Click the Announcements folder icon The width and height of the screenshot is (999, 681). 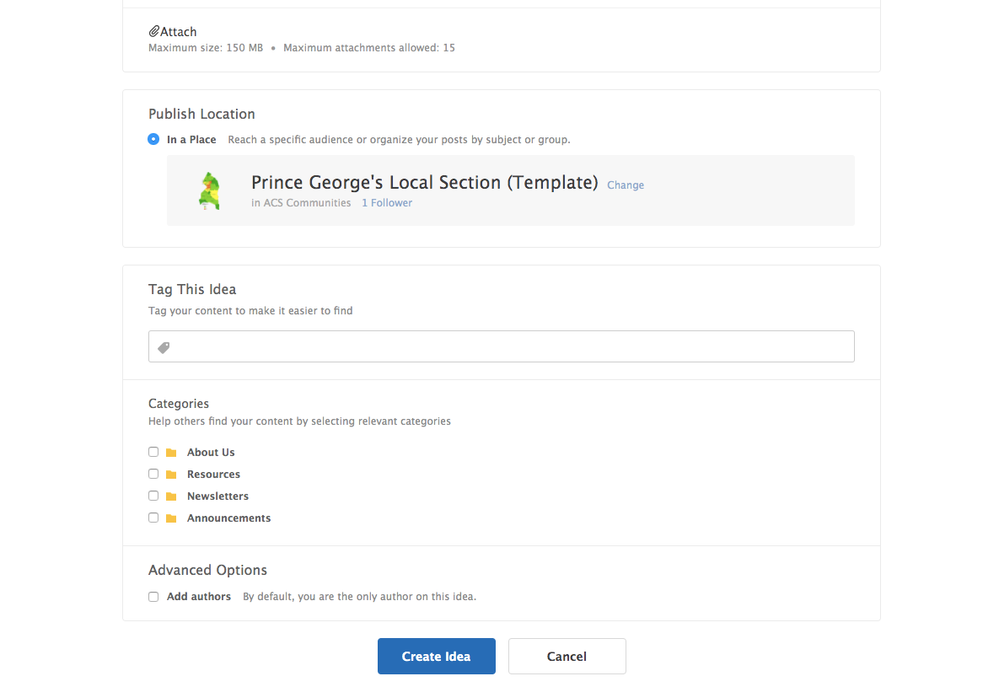[x=171, y=519]
